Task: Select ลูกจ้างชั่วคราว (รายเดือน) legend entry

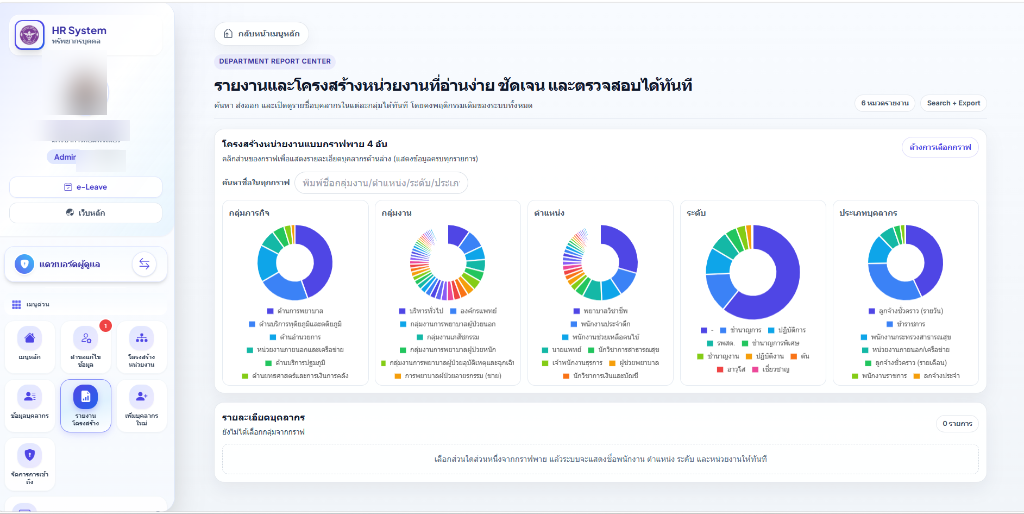Action: click(x=906, y=362)
